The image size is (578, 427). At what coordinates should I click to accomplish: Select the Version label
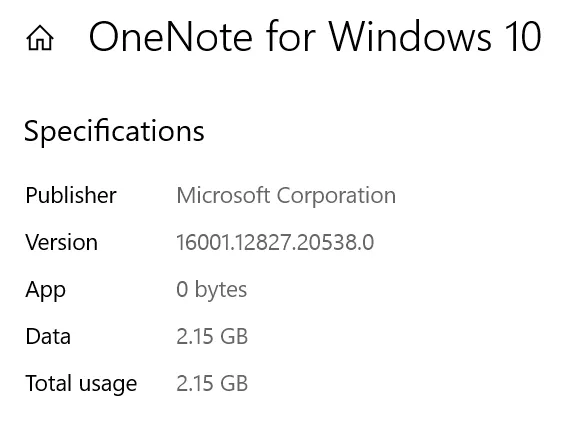pos(62,242)
